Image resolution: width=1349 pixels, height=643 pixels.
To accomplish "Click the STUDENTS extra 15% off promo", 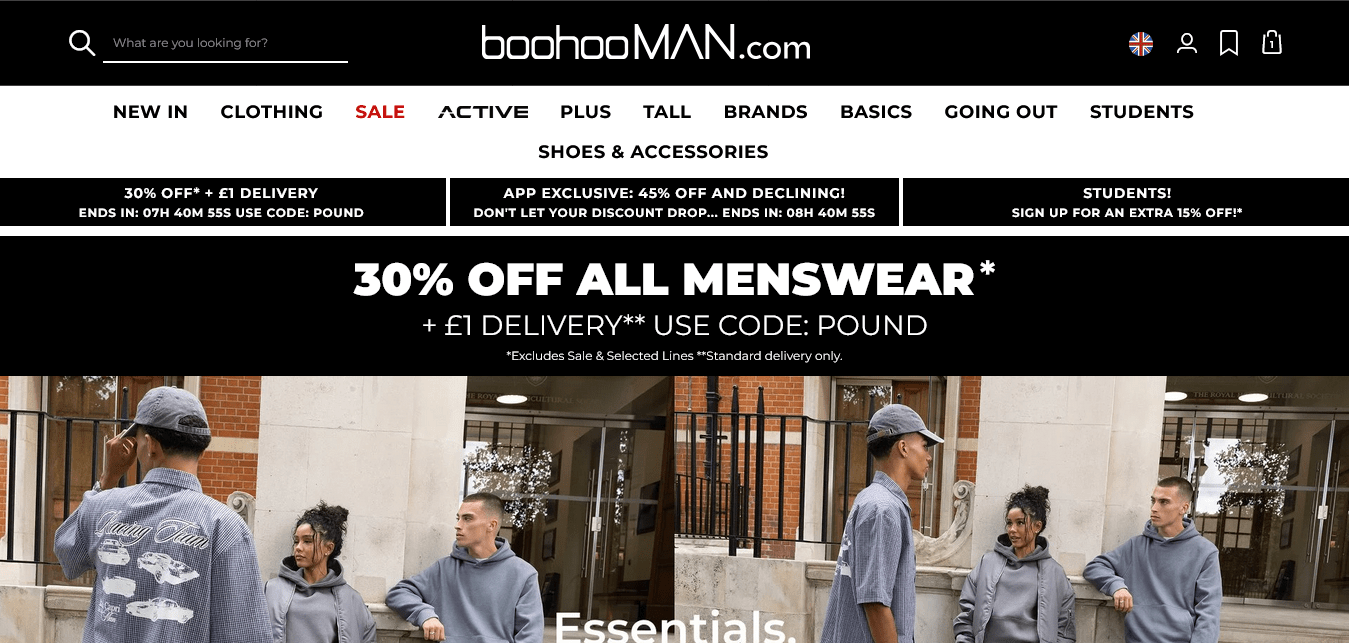I will pos(1126,202).
